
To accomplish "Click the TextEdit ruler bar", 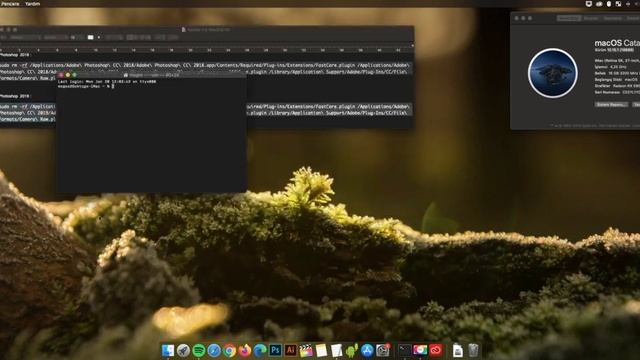I will click(x=207, y=49).
